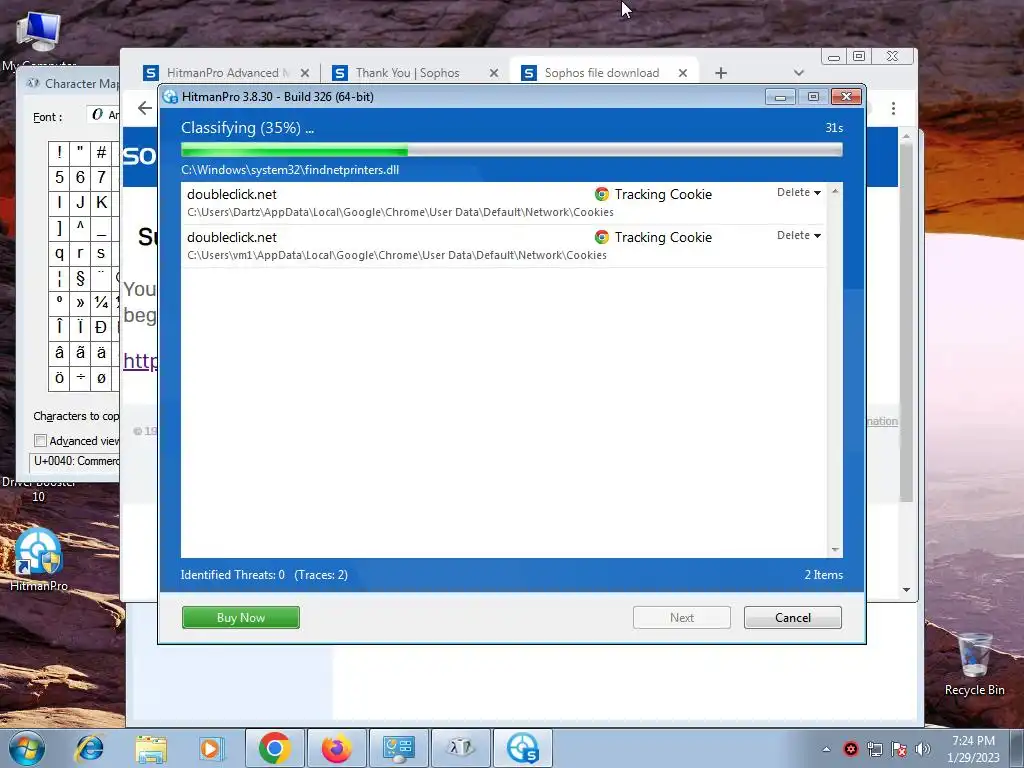Open network tray icon
The image size is (1024, 768).
[874, 749]
